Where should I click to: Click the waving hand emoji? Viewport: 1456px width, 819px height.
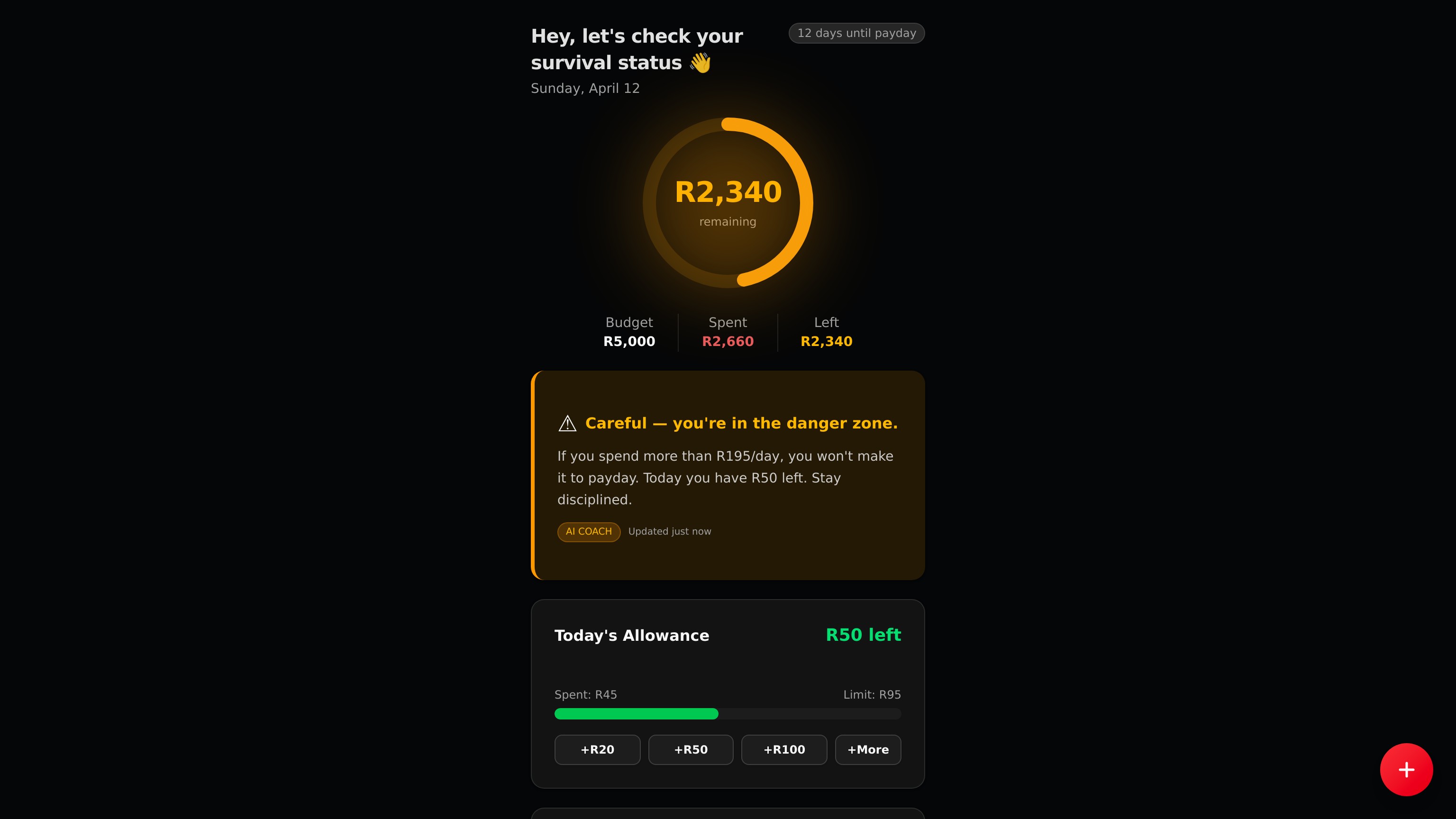pos(700,63)
